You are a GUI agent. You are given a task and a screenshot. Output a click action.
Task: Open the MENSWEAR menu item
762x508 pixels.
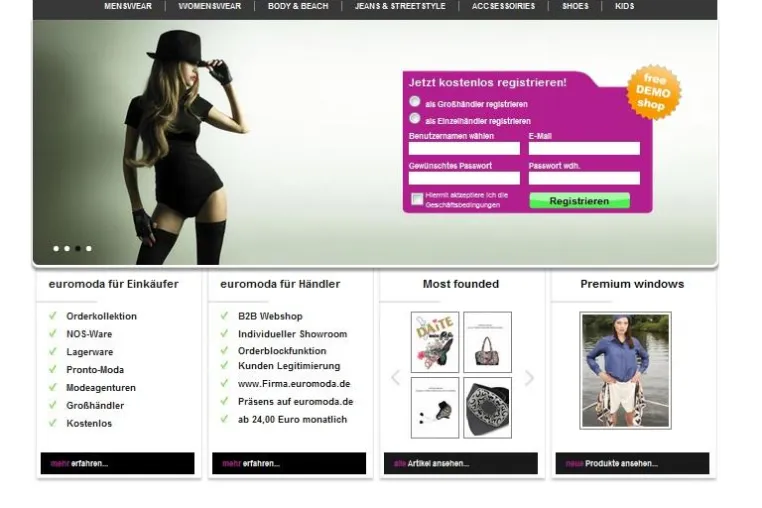pos(128,6)
